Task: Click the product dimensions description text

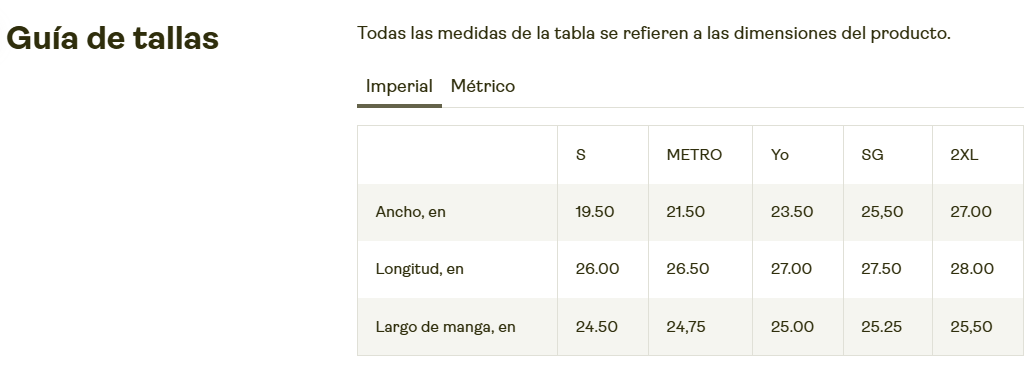Action: [654, 33]
